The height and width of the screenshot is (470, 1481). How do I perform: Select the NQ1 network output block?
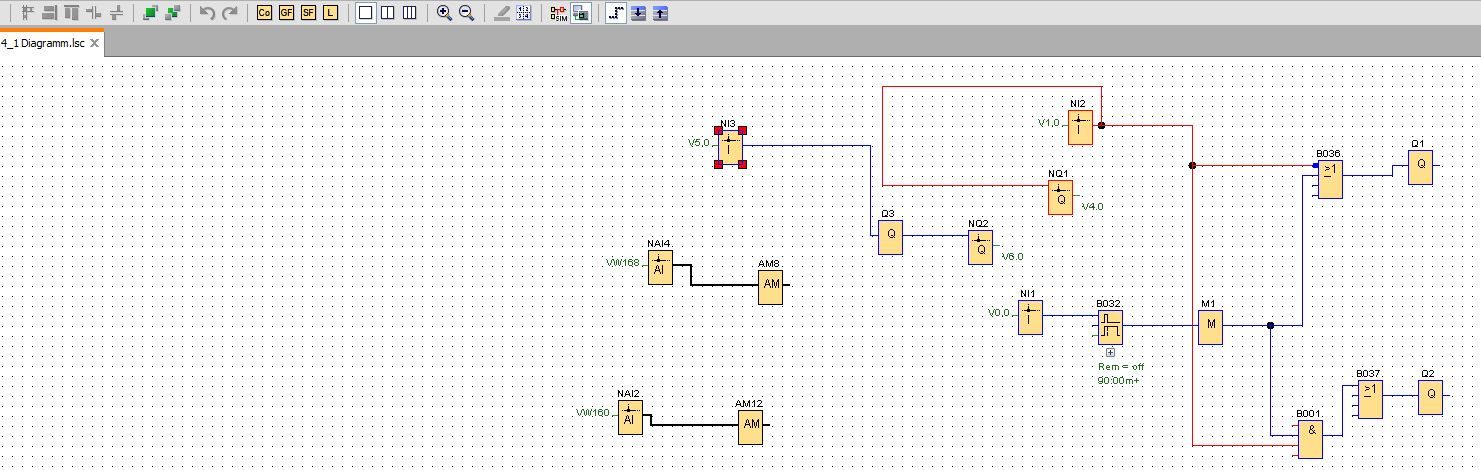pyautogui.click(x=1060, y=197)
